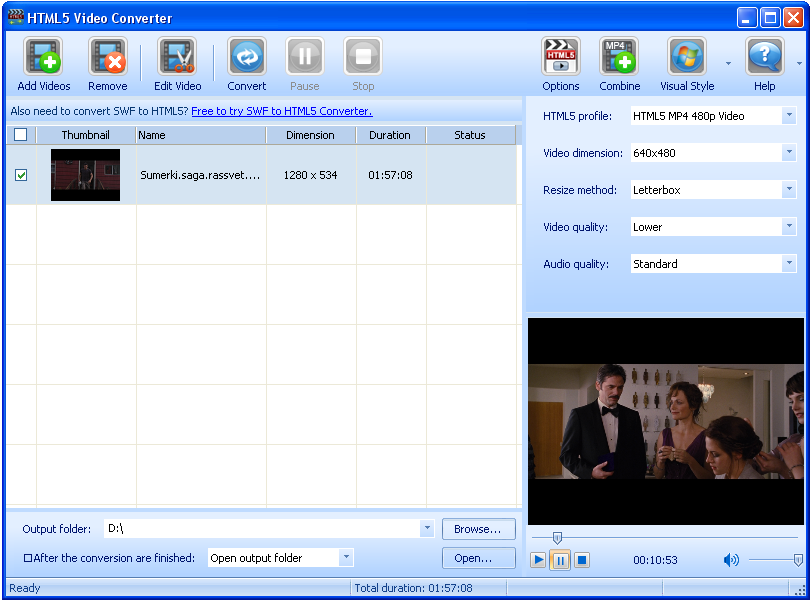Click the Name column header

tap(201, 135)
